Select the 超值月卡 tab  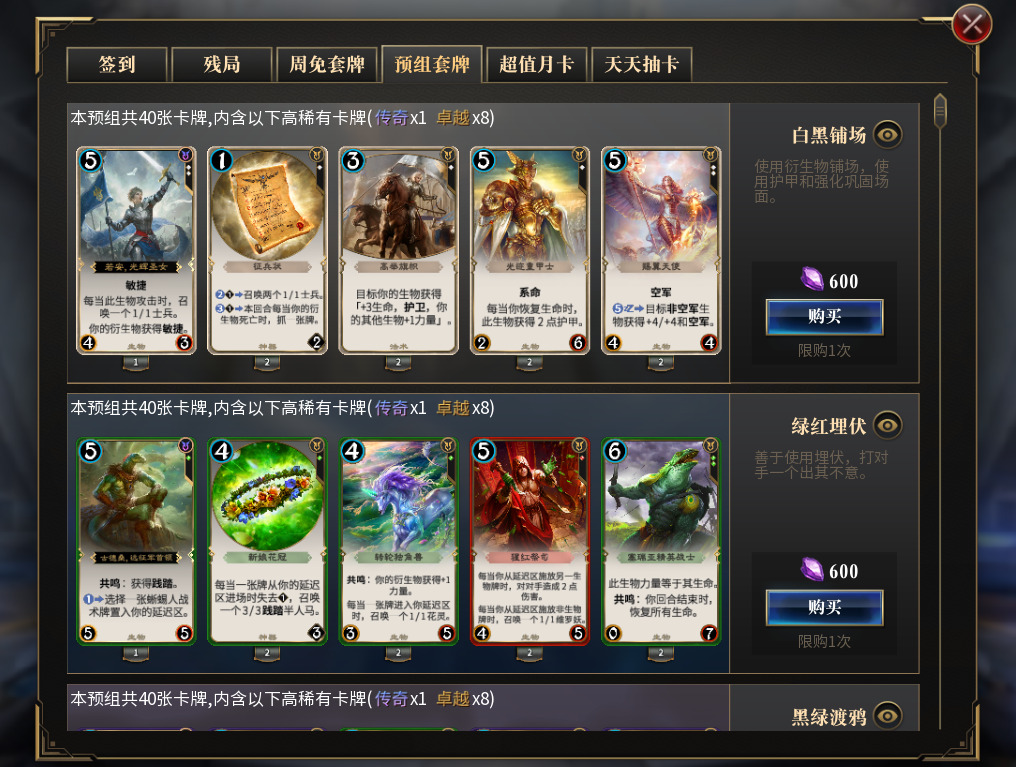pos(537,65)
